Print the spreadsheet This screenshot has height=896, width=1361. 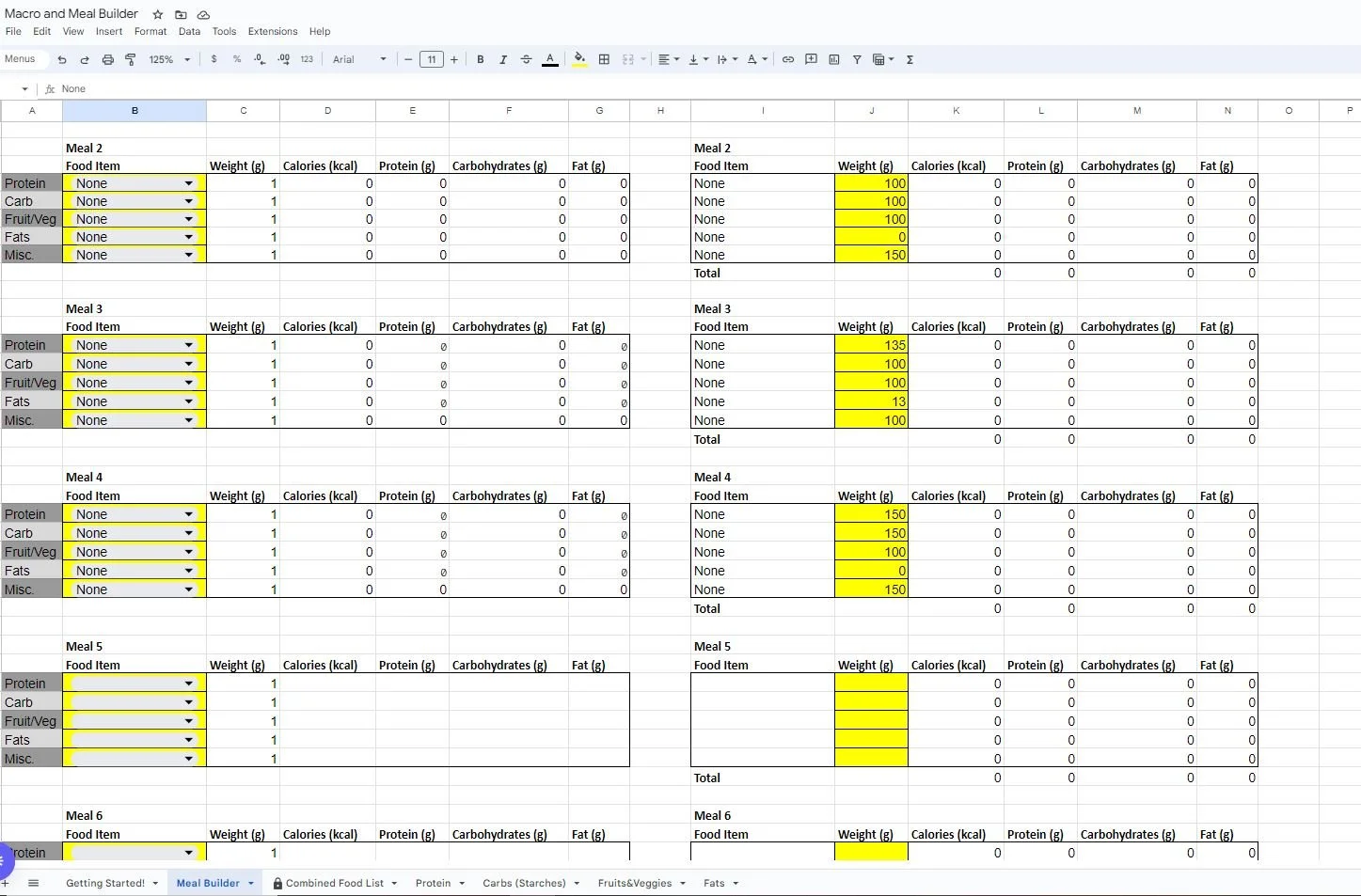pos(107,59)
